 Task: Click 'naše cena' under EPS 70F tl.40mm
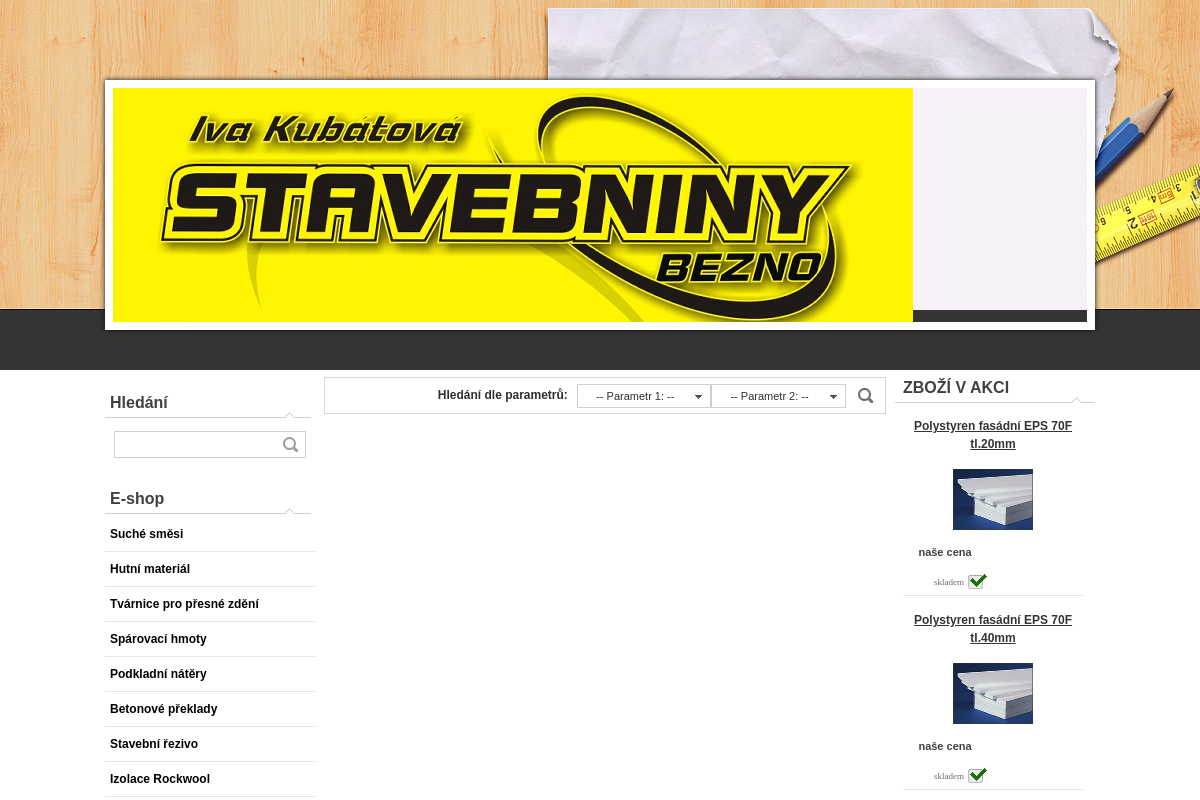tap(945, 746)
